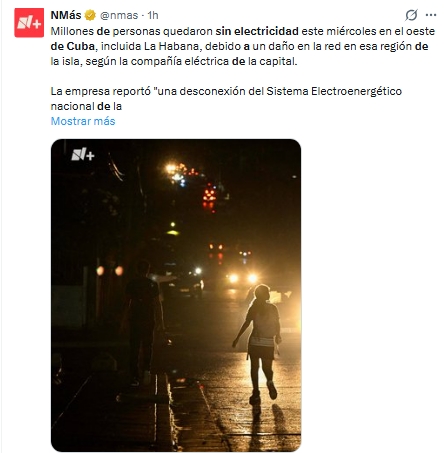Viewport: 444px width, 453px height.
Task: Click the 'Sistema Electroenergético' text
Action: click(x=334, y=91)
